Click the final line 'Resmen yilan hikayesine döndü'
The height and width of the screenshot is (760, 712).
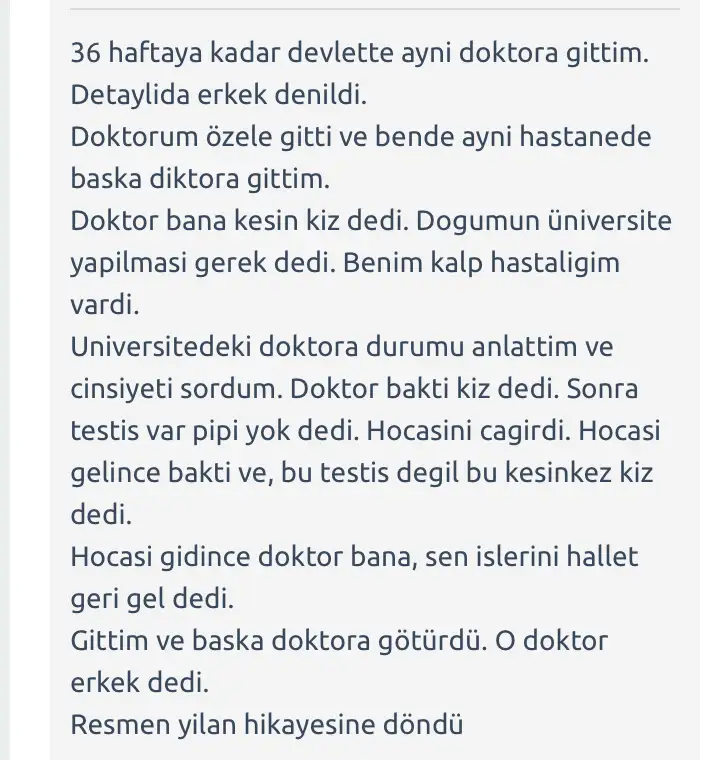point(267,725)
